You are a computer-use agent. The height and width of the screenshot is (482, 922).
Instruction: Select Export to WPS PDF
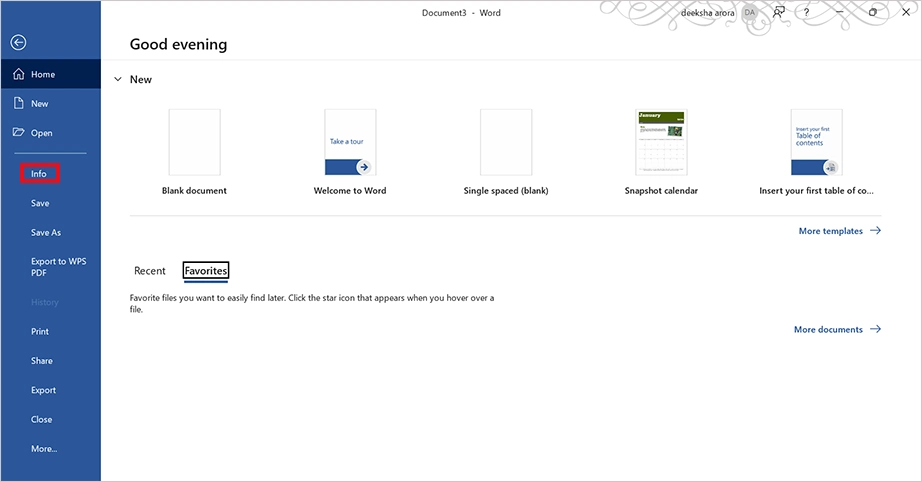tap(58, 267)
